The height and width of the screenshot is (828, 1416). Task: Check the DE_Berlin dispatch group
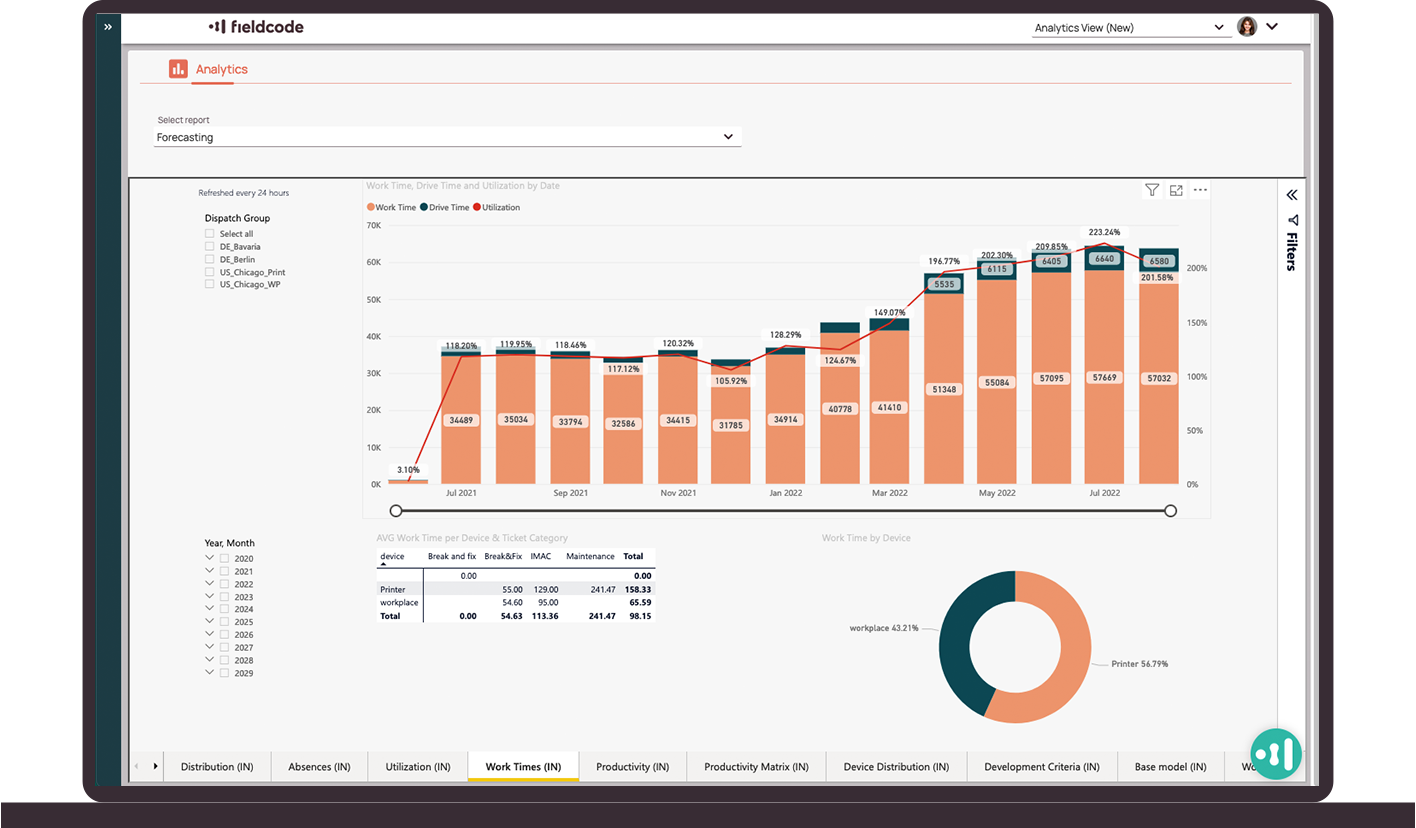coord(210,259)
